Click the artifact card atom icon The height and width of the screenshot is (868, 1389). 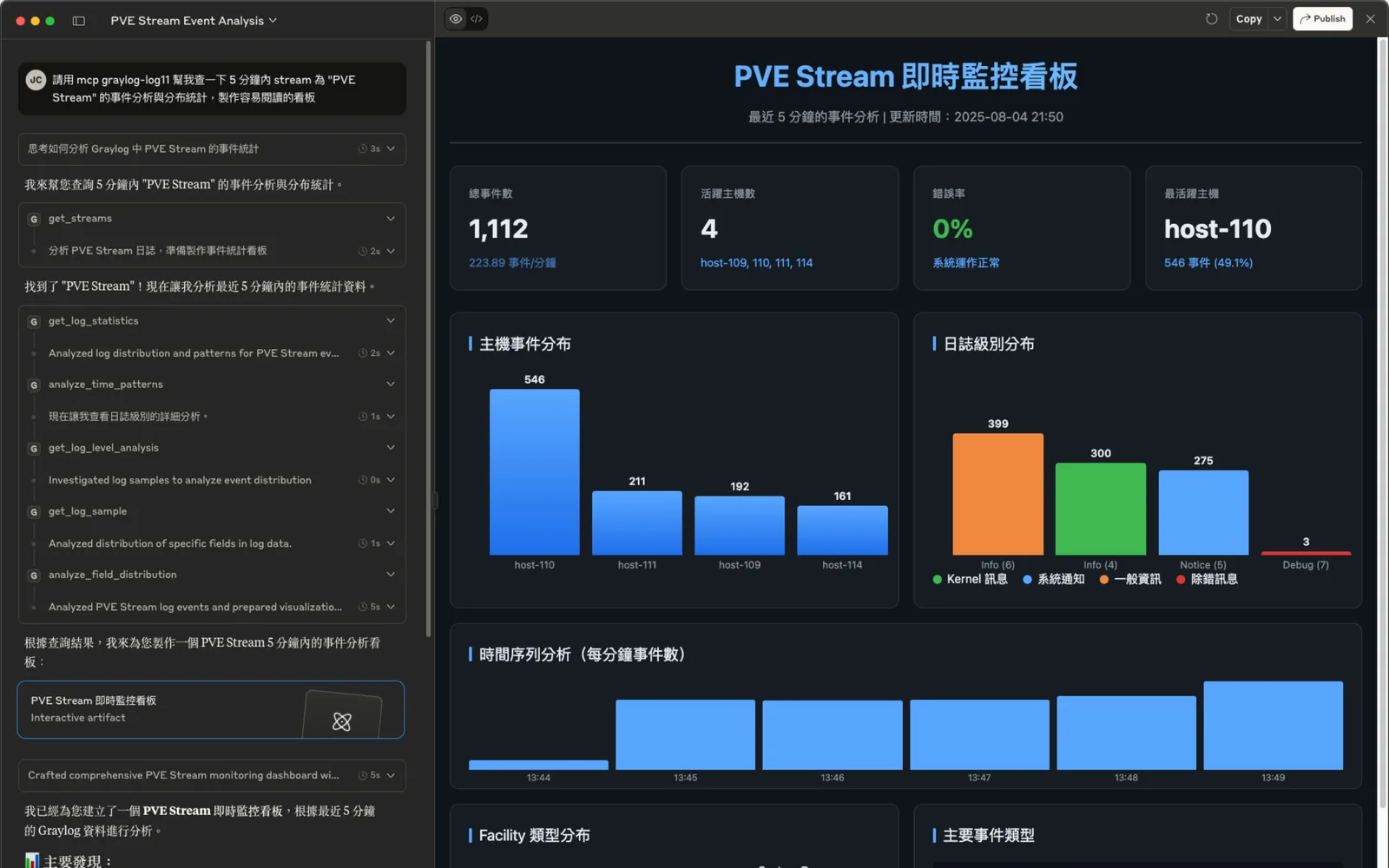[342, 721]
